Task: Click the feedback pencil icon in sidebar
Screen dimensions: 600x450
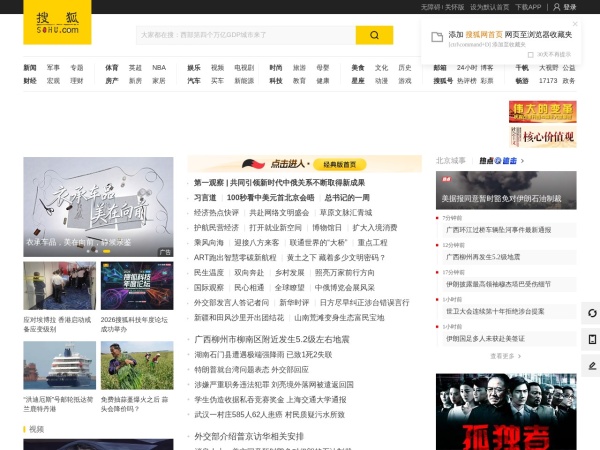Action: tap(592, 366)
